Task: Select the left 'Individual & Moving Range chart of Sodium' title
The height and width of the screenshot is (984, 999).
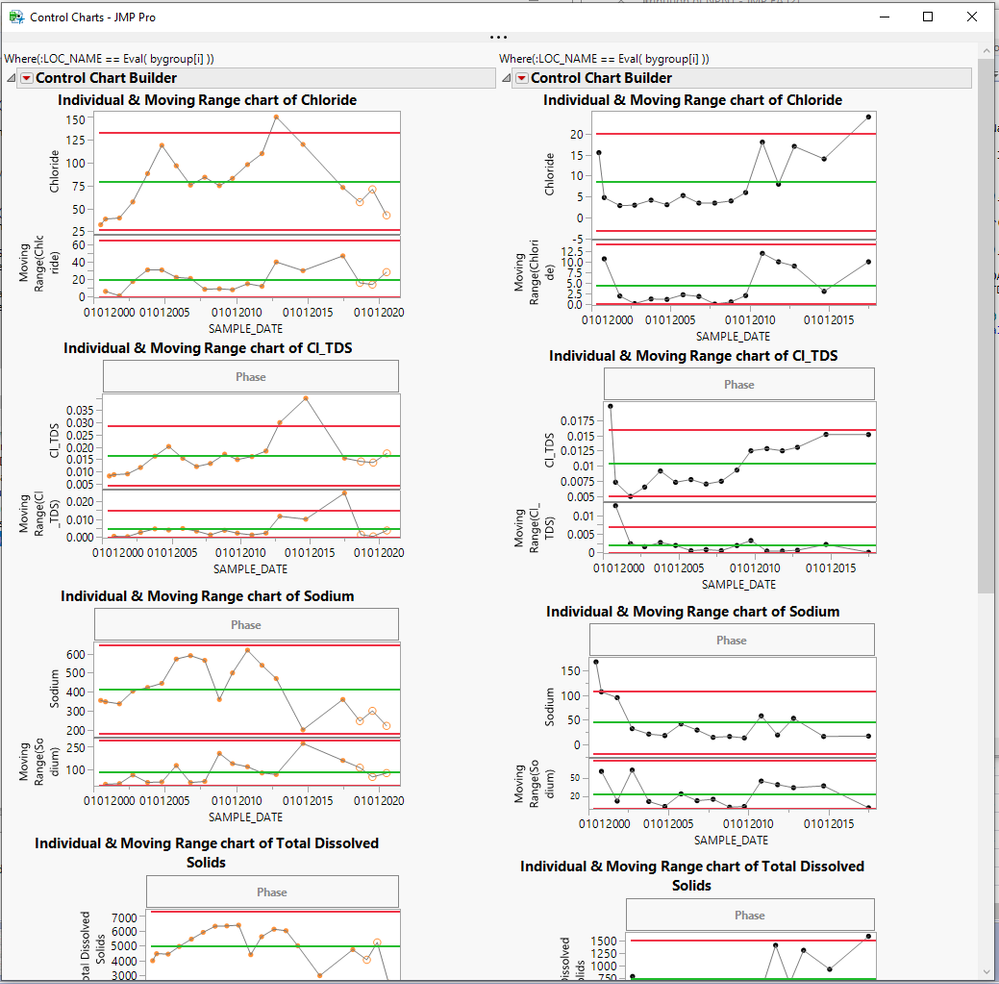Action: click(x=207, y=596)
